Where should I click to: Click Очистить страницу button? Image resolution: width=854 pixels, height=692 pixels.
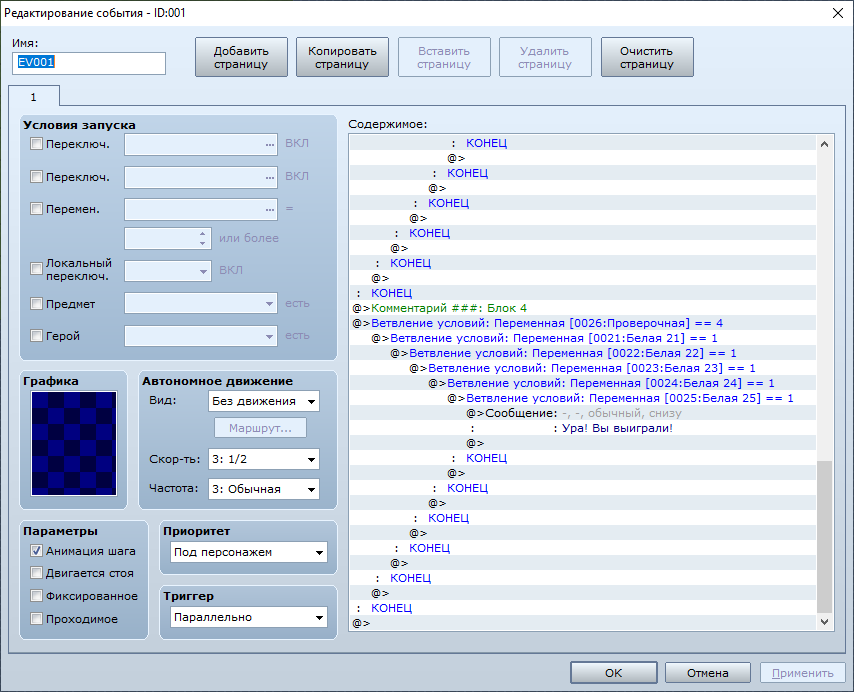647,57
